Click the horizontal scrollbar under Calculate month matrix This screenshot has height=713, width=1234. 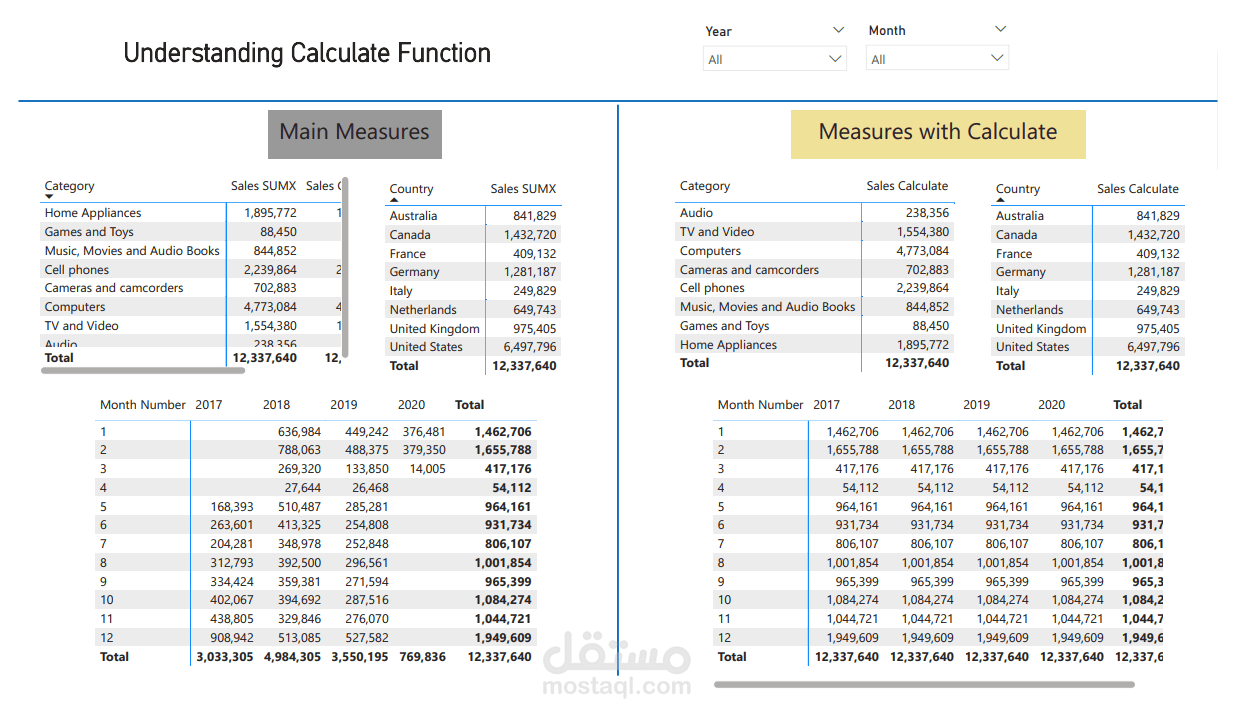(924, 685)
